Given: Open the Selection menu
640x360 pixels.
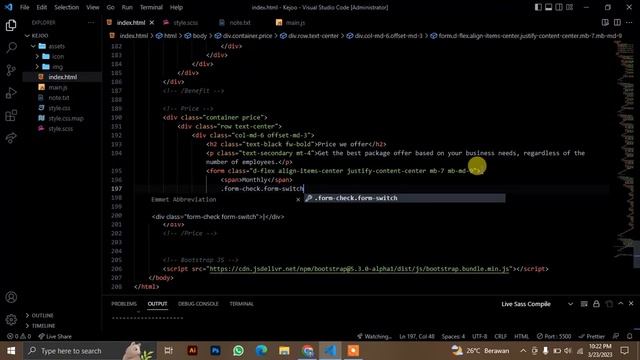Looking at the screenshot, I should pos(67,7).
